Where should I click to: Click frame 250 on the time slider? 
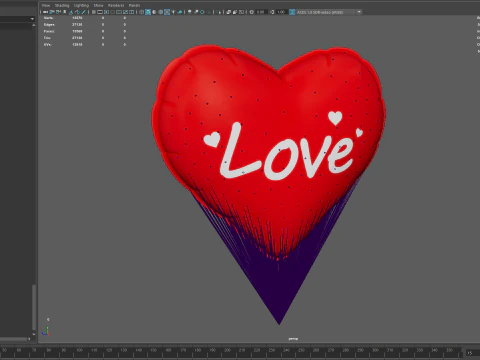[301, 350]
